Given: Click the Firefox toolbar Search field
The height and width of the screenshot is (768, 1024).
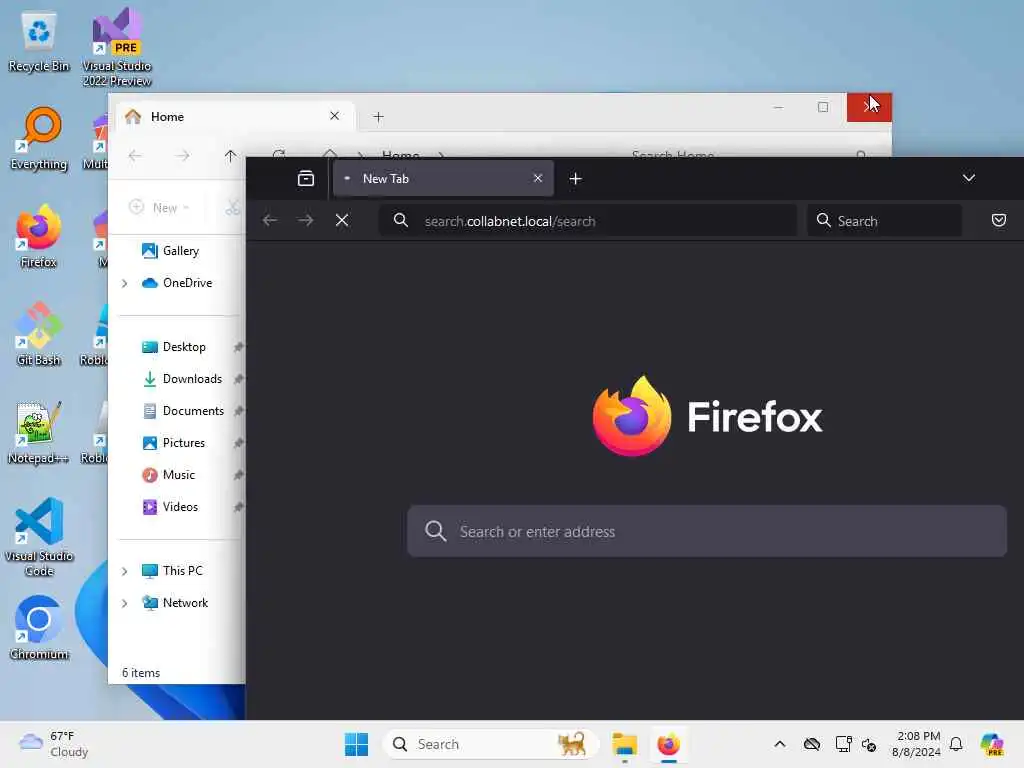Looking at the screenshot, I should (885, 221).
